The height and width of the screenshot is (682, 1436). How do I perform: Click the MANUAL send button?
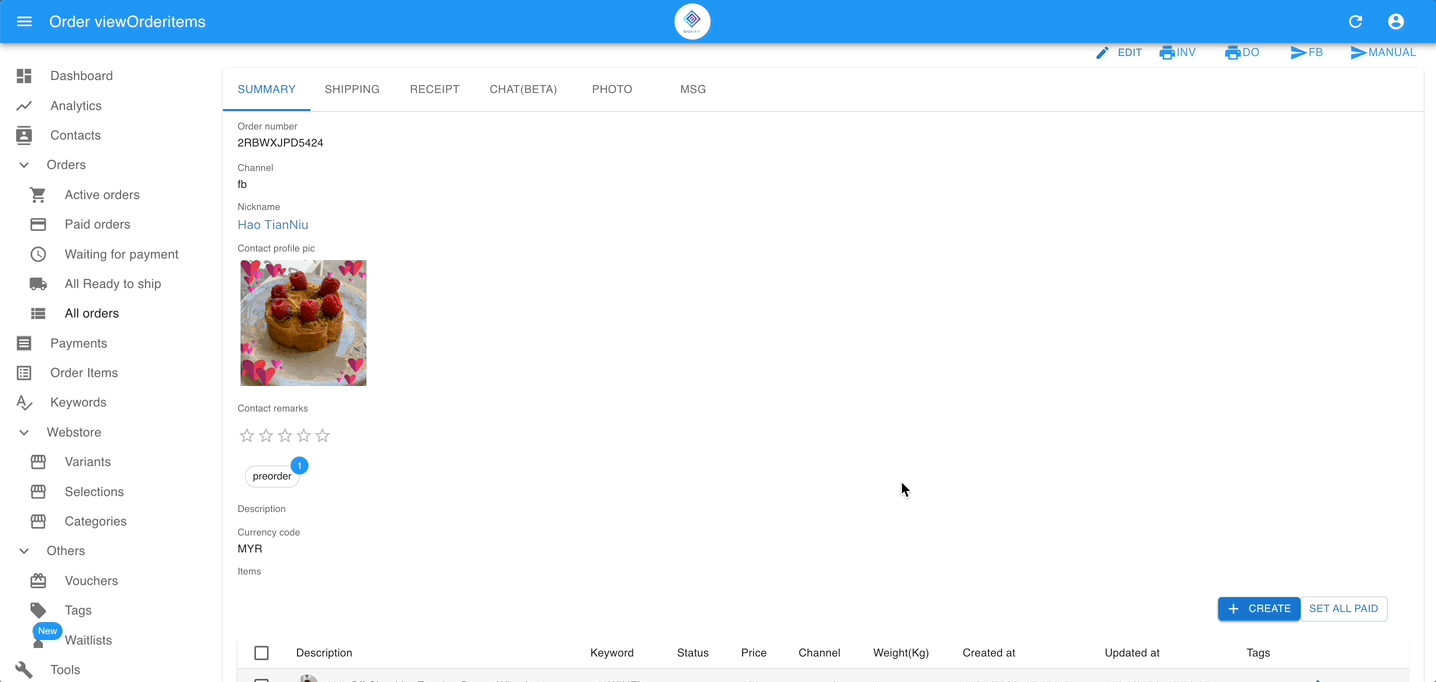1383,53
